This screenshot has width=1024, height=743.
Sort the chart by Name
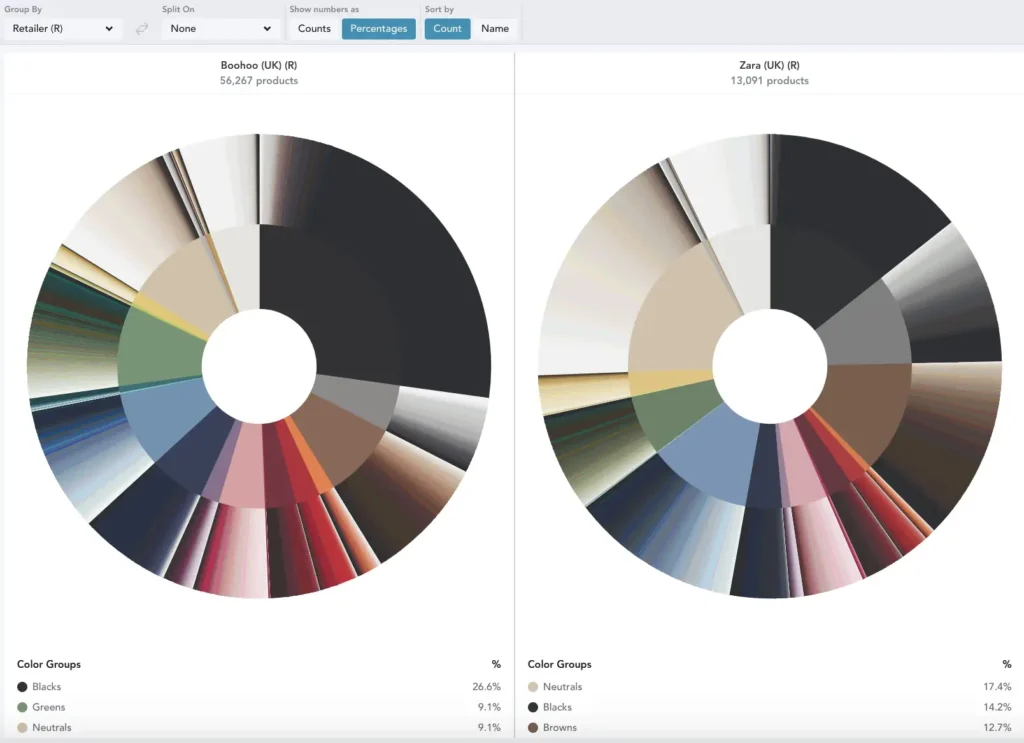pos(495,29)
